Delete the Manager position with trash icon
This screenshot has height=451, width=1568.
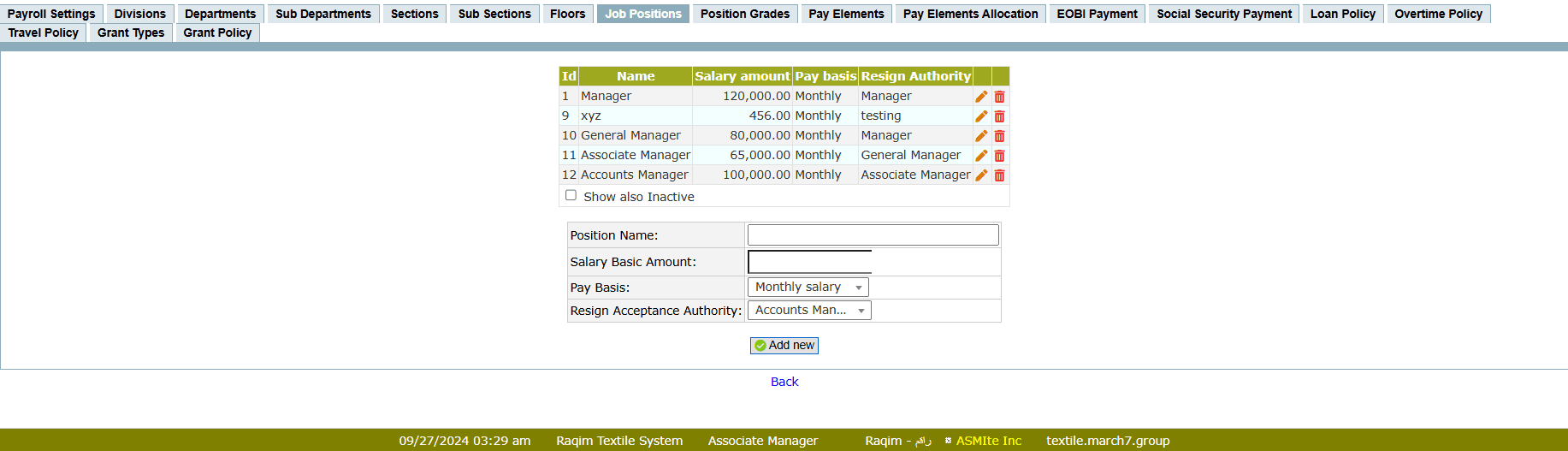(x=999, y=97)
